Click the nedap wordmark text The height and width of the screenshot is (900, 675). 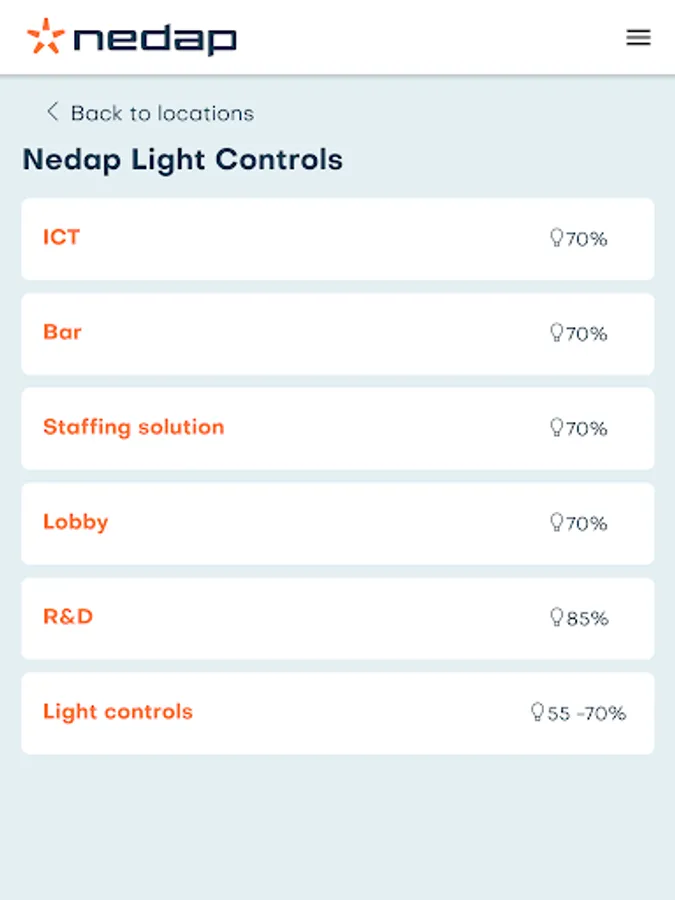[x=155, y=39]
